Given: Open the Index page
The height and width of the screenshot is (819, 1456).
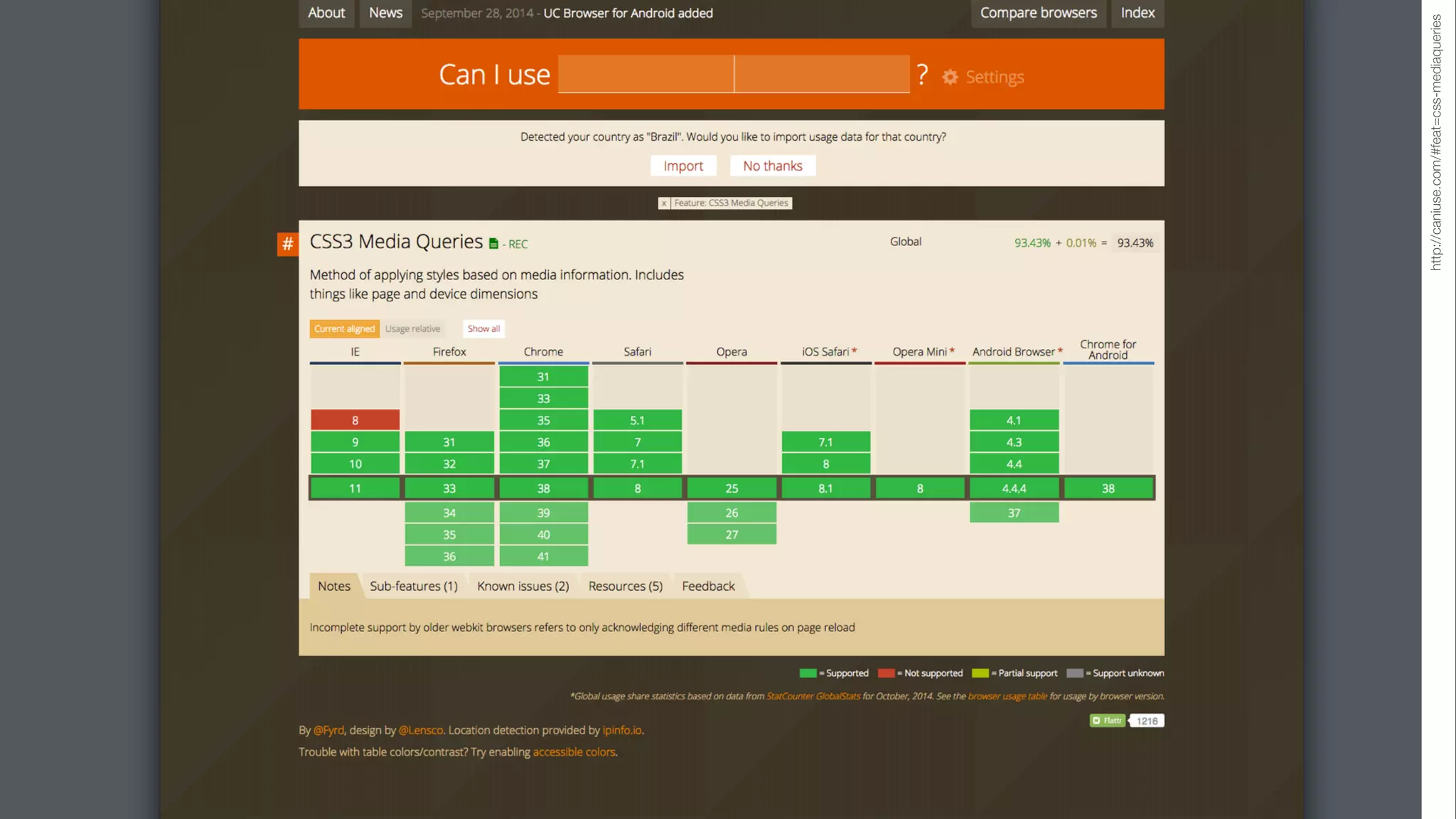Looking at the screenshot, I should (1137, 13).
